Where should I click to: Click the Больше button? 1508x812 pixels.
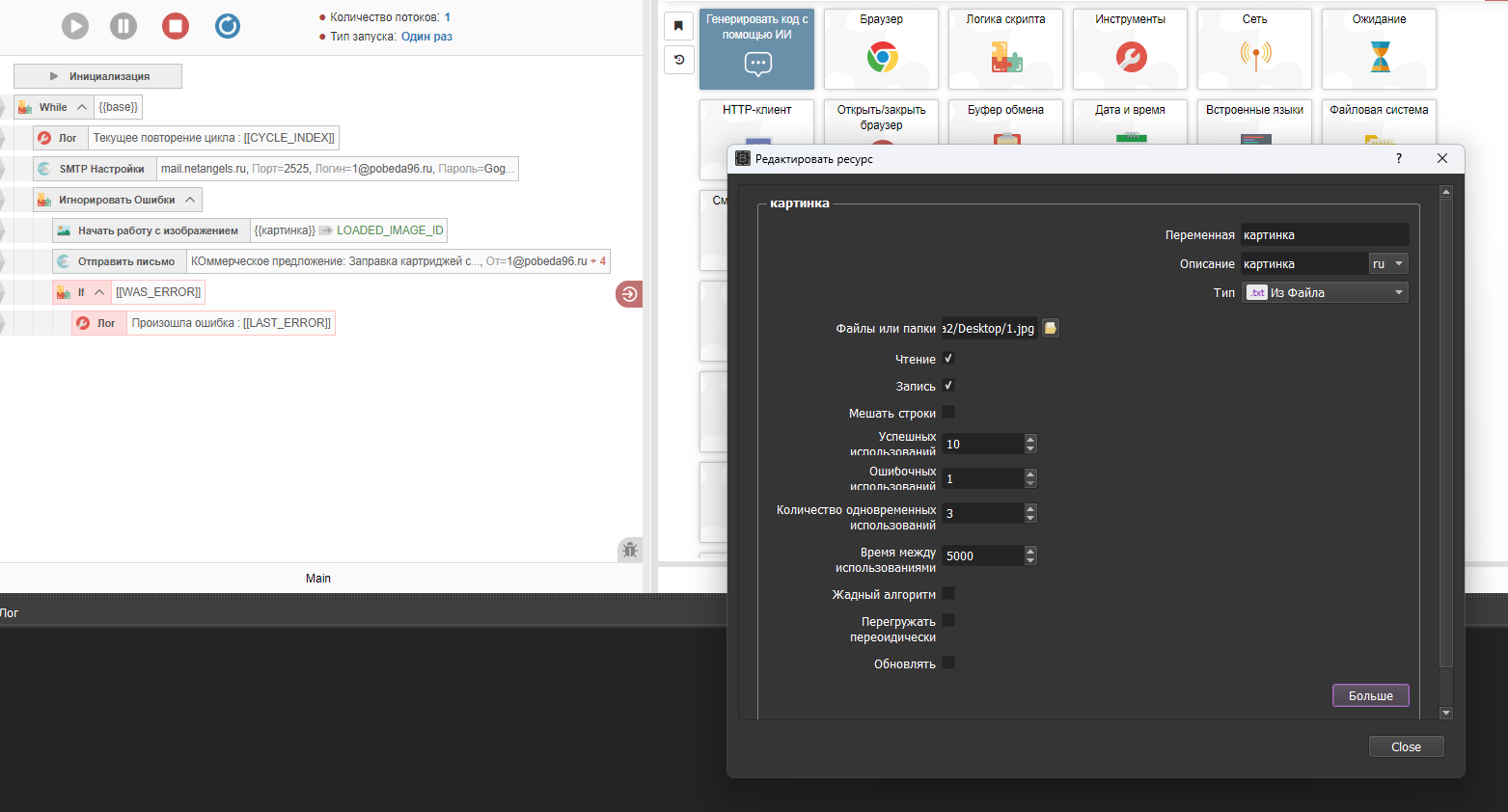(1370, 695)
